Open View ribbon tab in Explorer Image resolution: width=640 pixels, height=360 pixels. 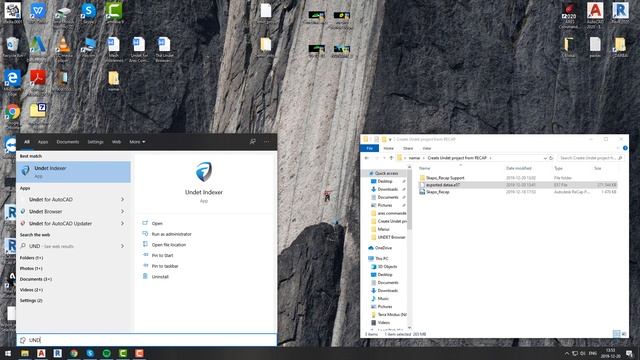[x=427, y=148]
